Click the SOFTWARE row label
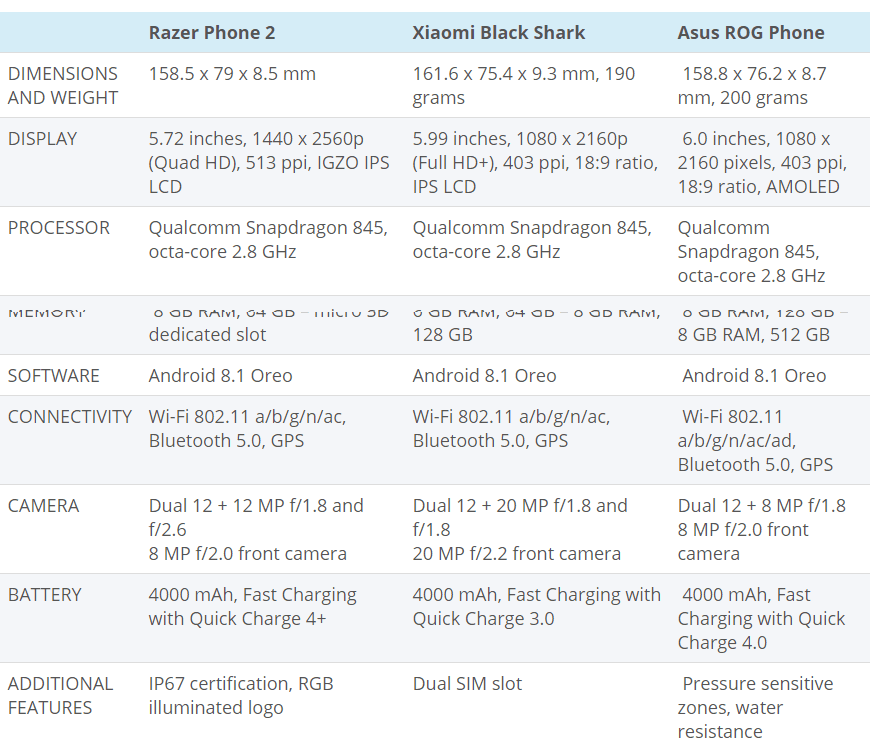Screen dimensions: 870x750 [54, 375]
